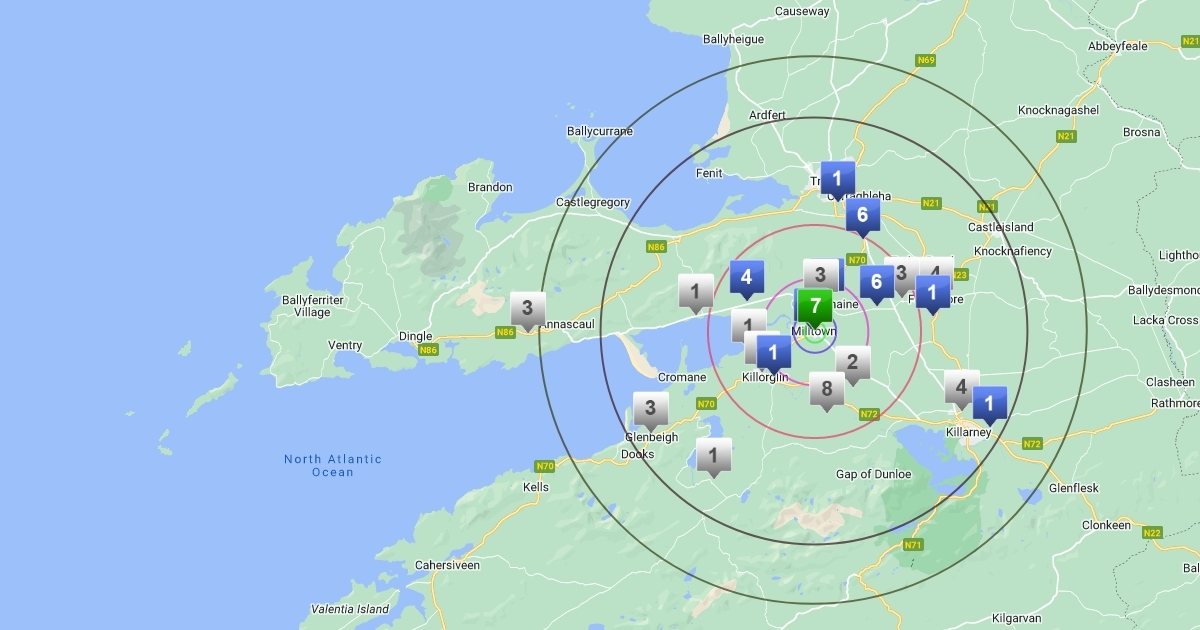Click the Gap of Dunloe label
Viewport: 1200px width, 630px height.
click(873, 474)
